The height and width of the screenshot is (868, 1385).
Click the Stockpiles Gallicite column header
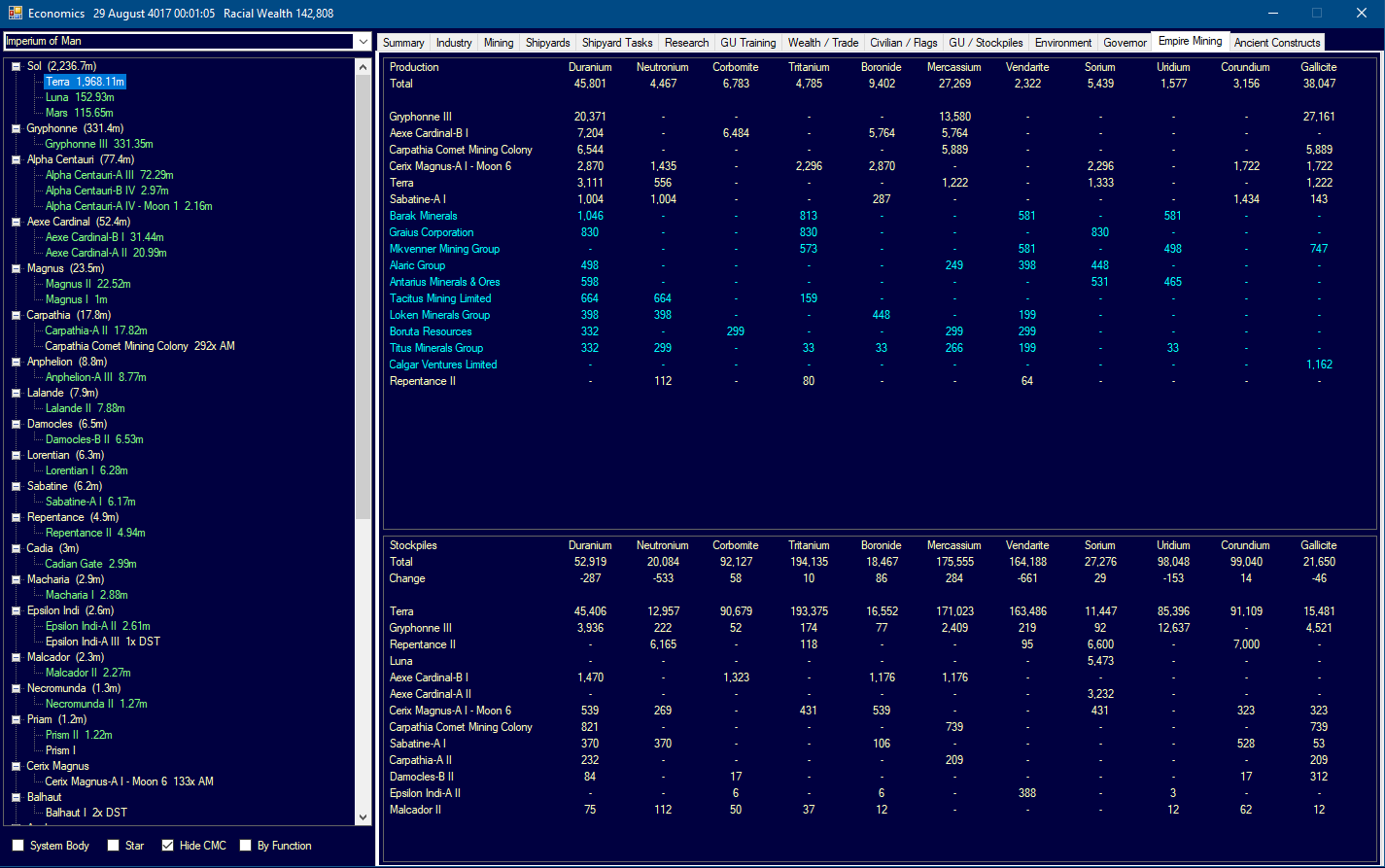click(1319, 545)
